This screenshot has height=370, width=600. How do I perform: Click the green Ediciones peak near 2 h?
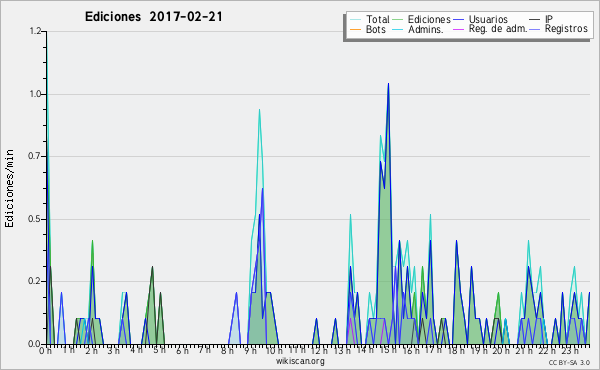(x=92, y=241)
